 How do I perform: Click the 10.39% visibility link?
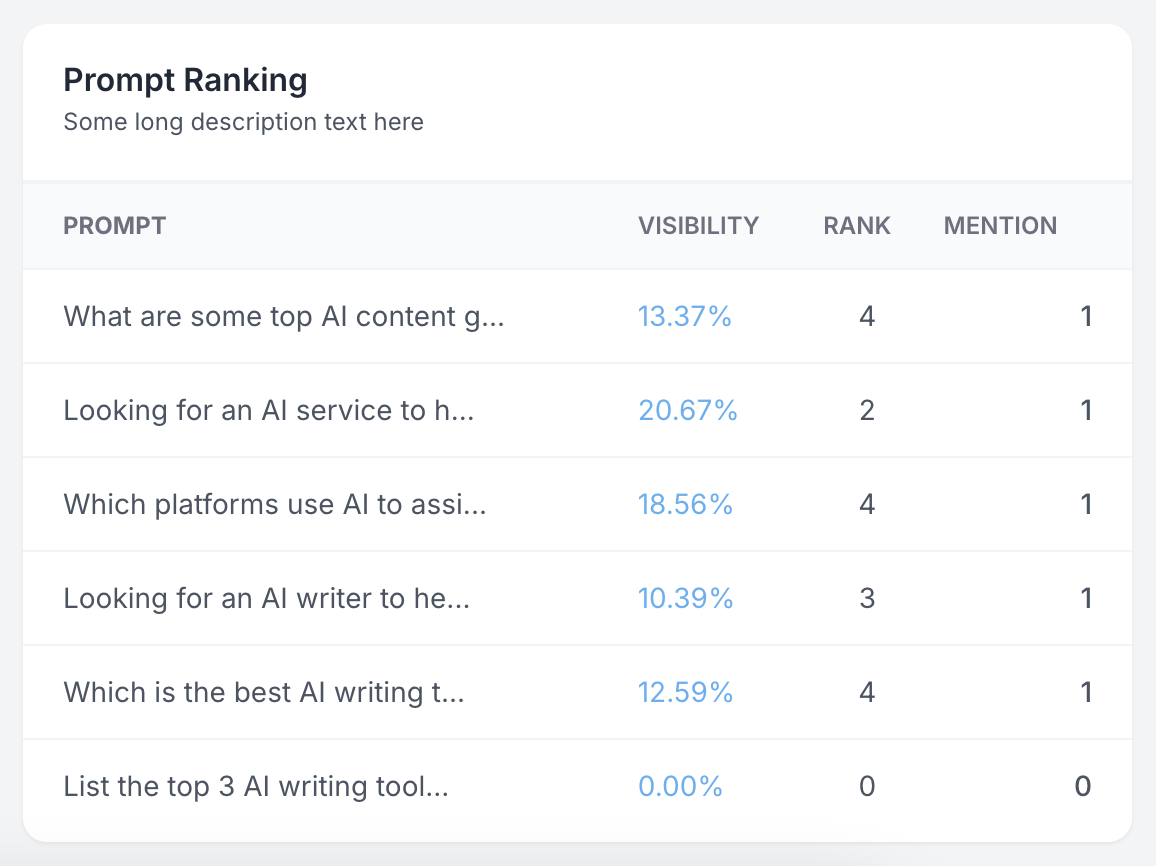[686, 599]
